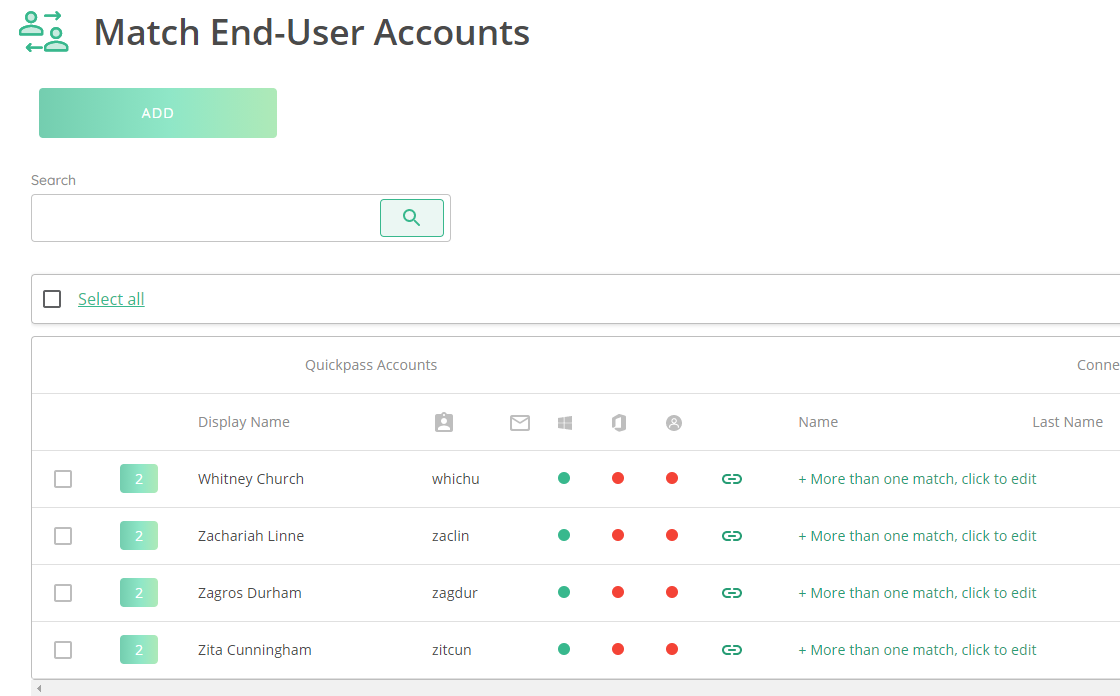Click the Last Name column header
Image resolution: width=1120 pixels, height=696 pixels.
pos(1067,422)
